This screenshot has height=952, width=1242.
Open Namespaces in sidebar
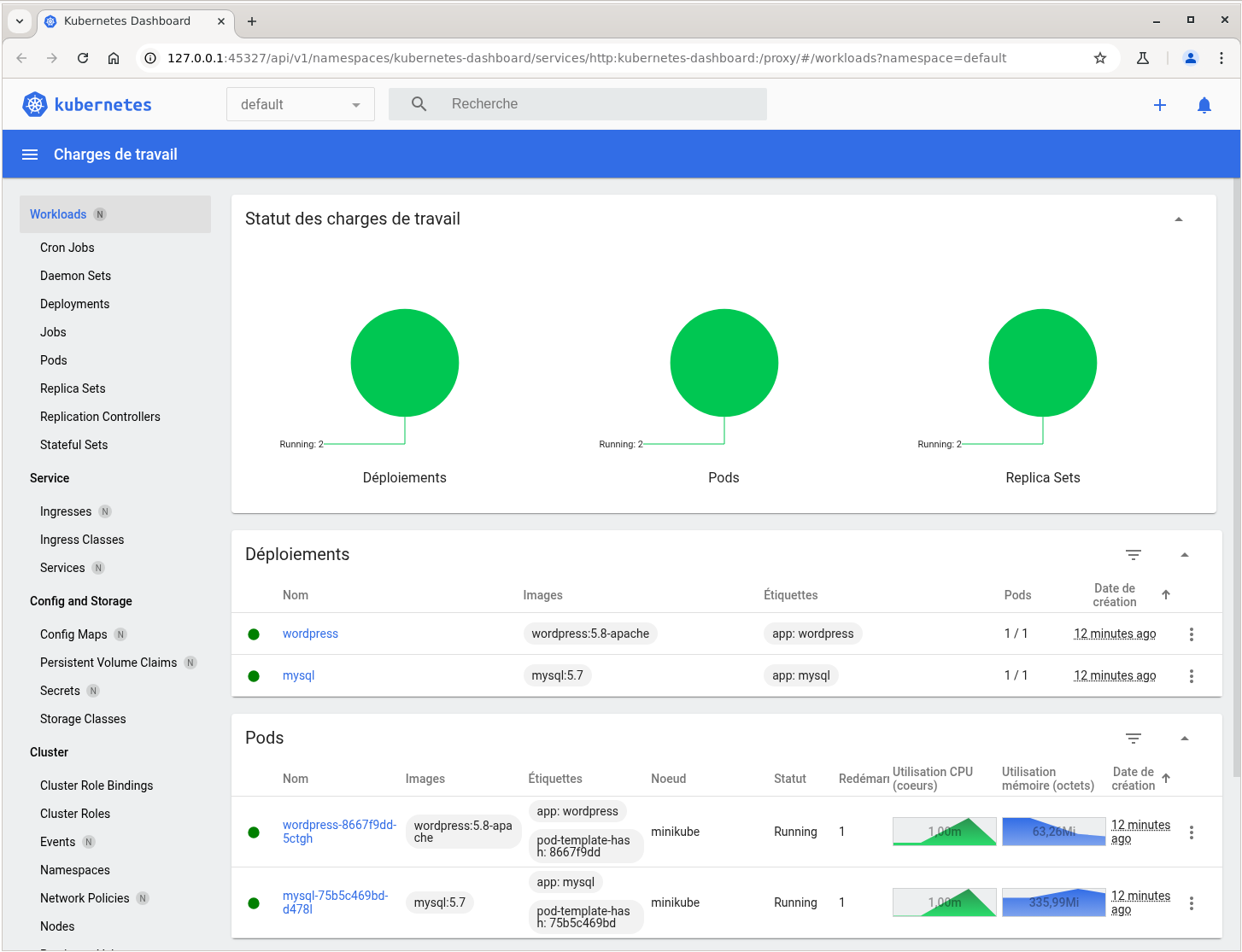click(x=75, y=870)
